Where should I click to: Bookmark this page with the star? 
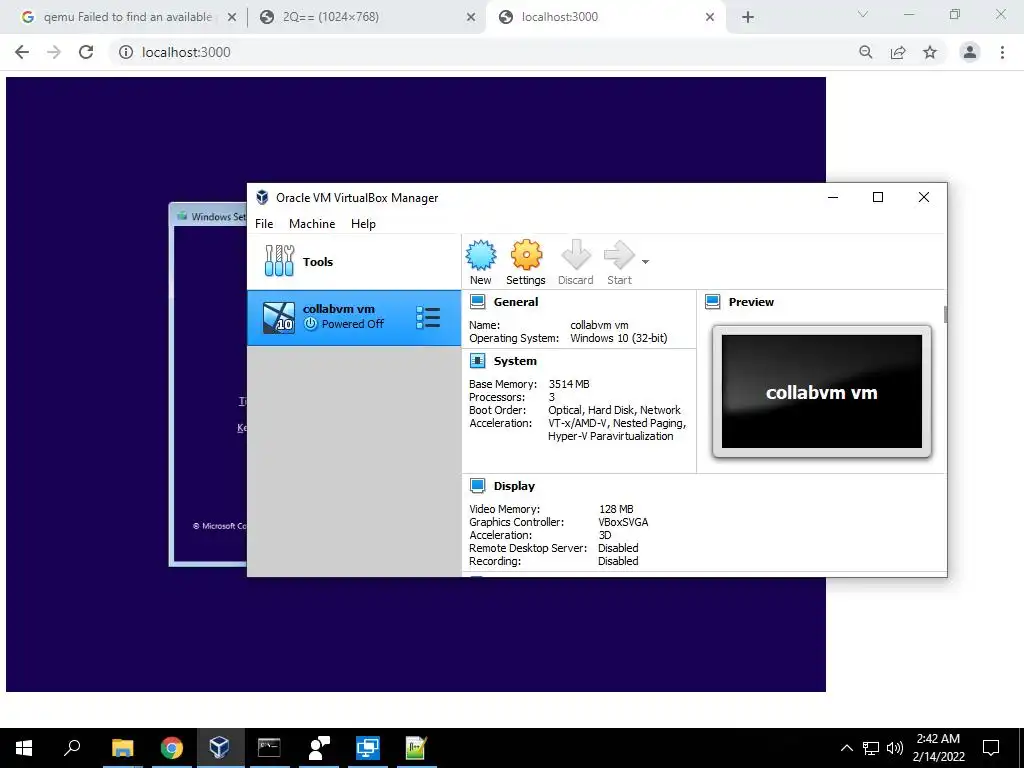930,52
